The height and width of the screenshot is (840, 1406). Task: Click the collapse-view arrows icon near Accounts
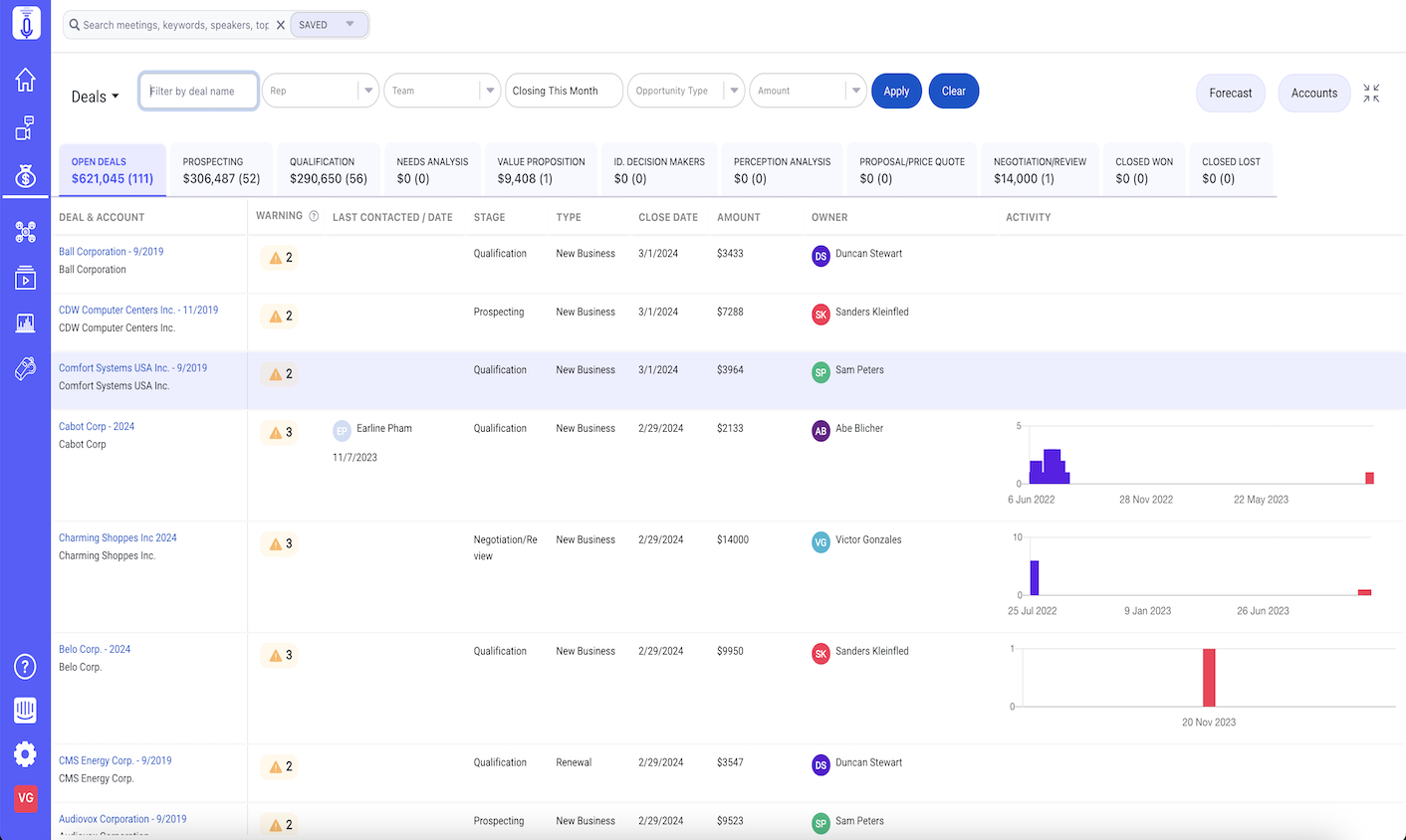(1372, 93)
